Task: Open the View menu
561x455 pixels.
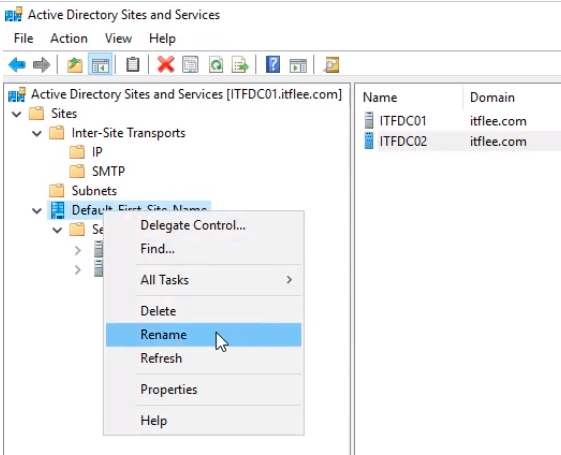Action: [118, 38]
